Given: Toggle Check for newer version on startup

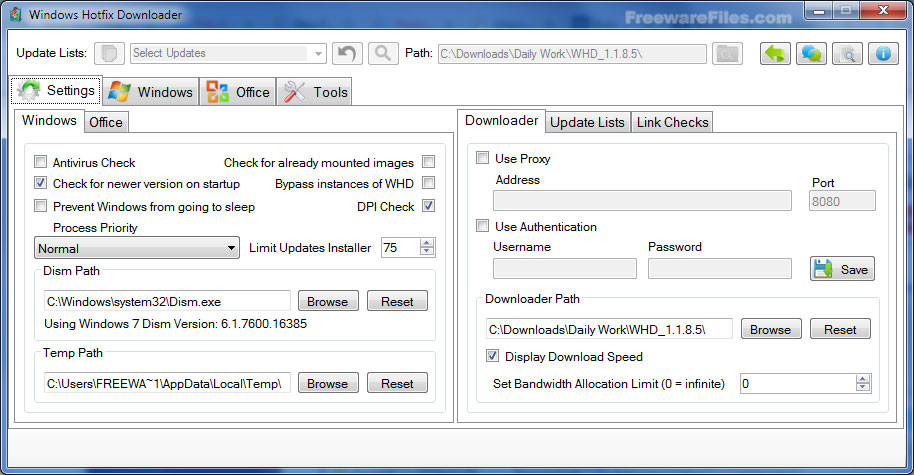Looking at the screenshot, I should tap(40, 183).
